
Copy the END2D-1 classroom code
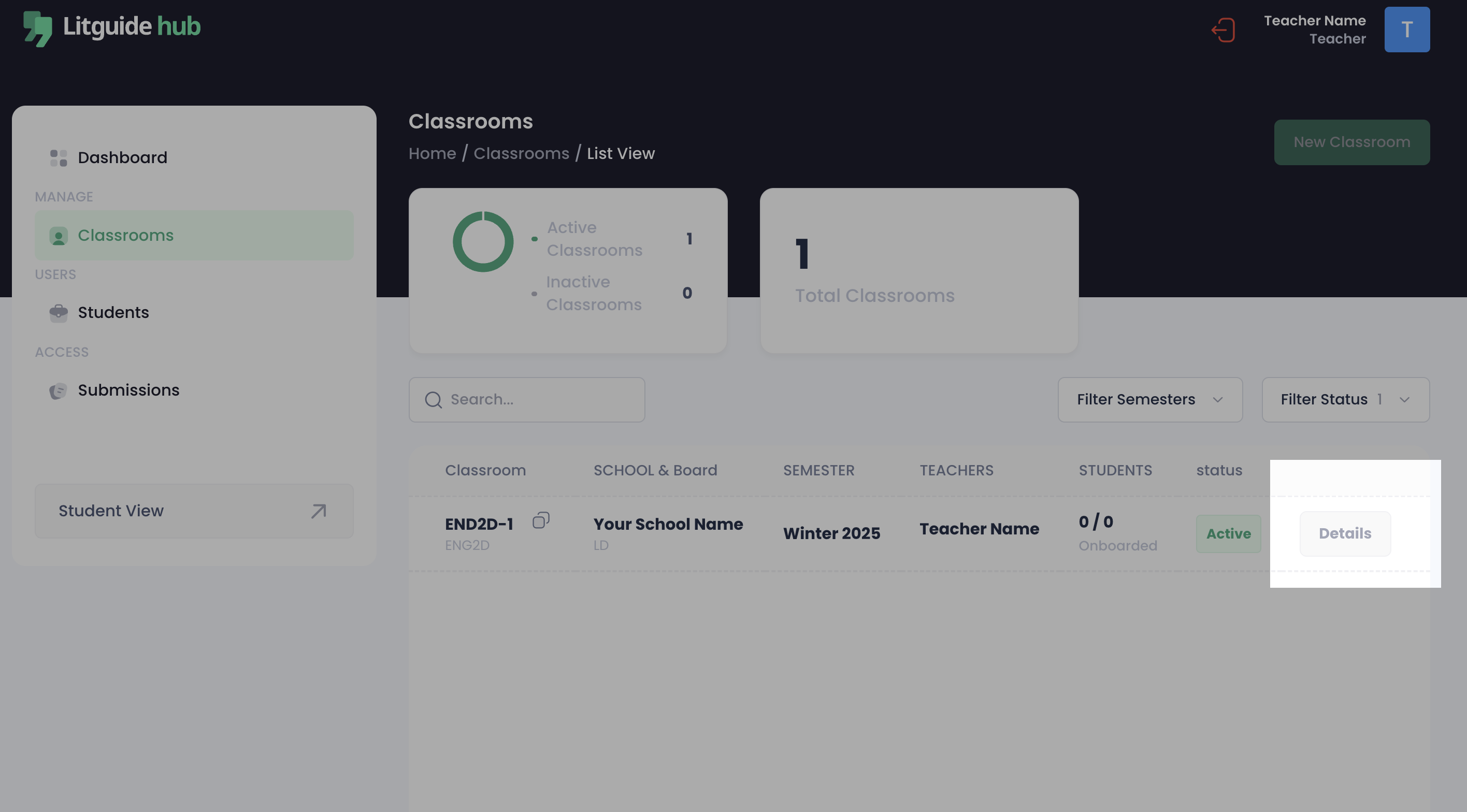tap(540, 520)
